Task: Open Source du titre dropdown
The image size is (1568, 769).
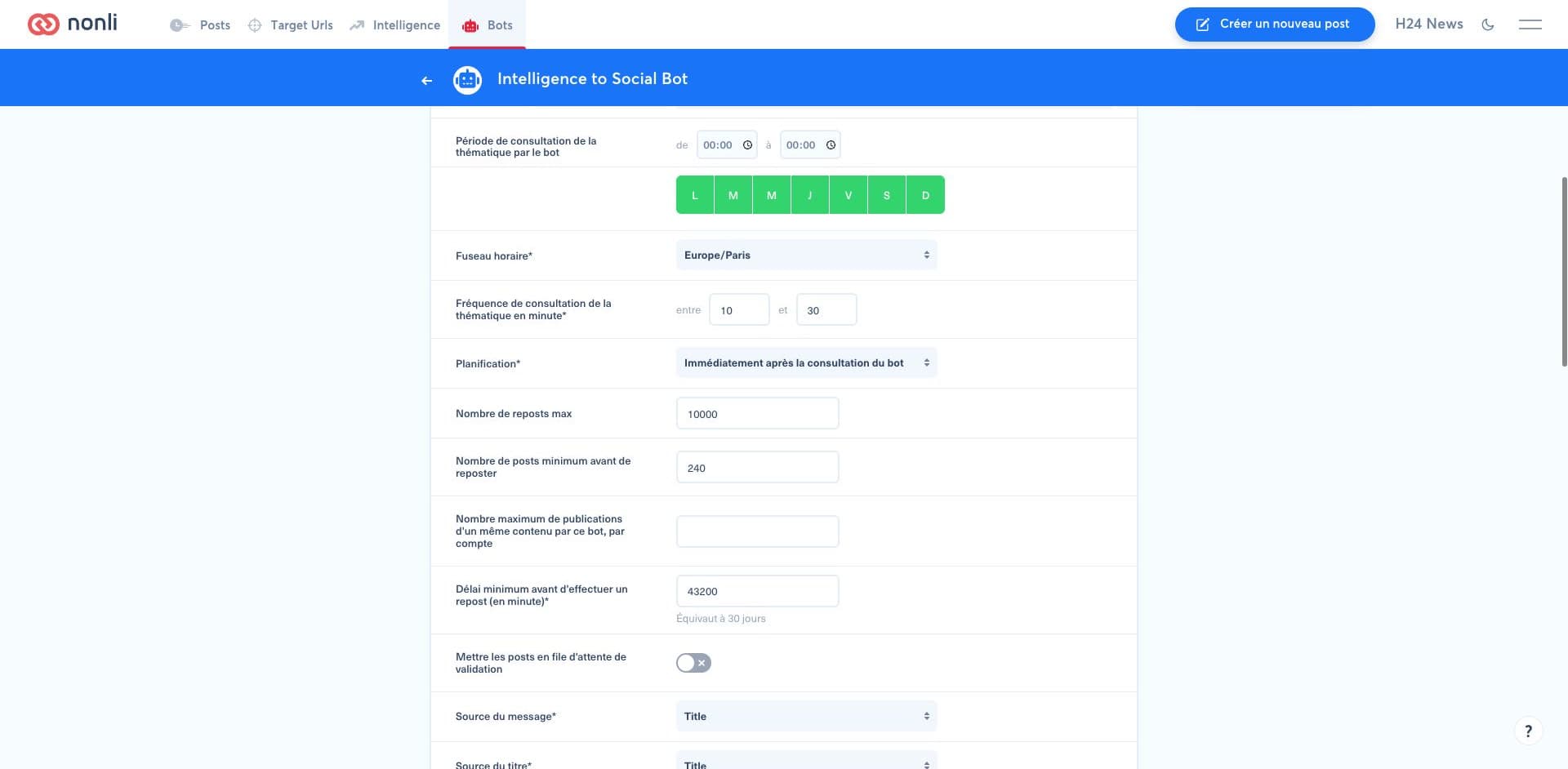Action: point(806,761)
